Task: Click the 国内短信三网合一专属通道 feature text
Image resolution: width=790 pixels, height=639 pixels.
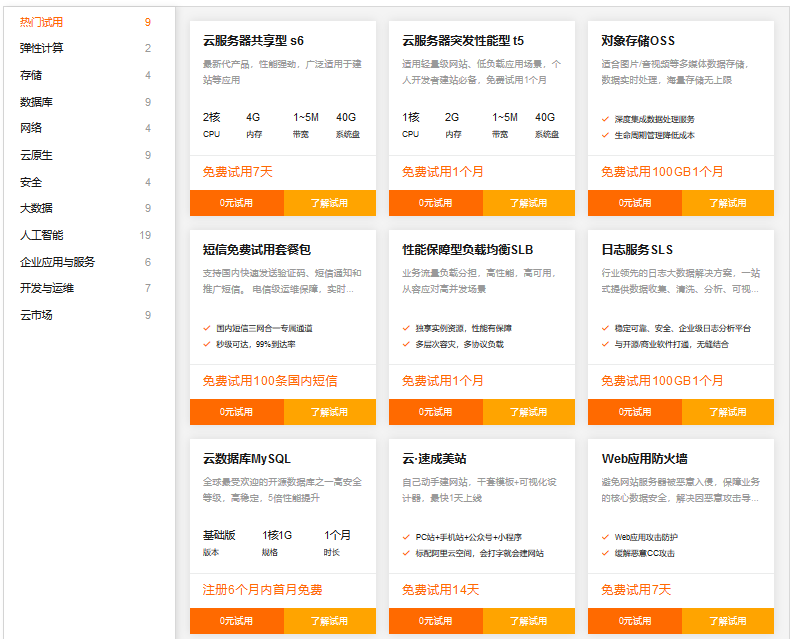Action: (x=265, y=329)
